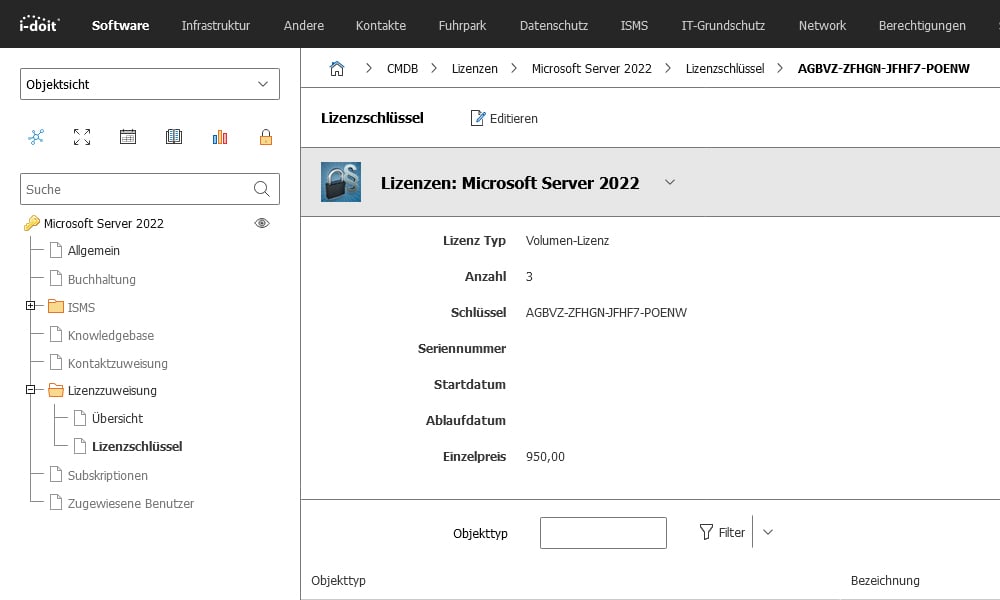Click the Lizenzen breadcrumb link
The image size is (1000, 600).
[x=474, y=68]
